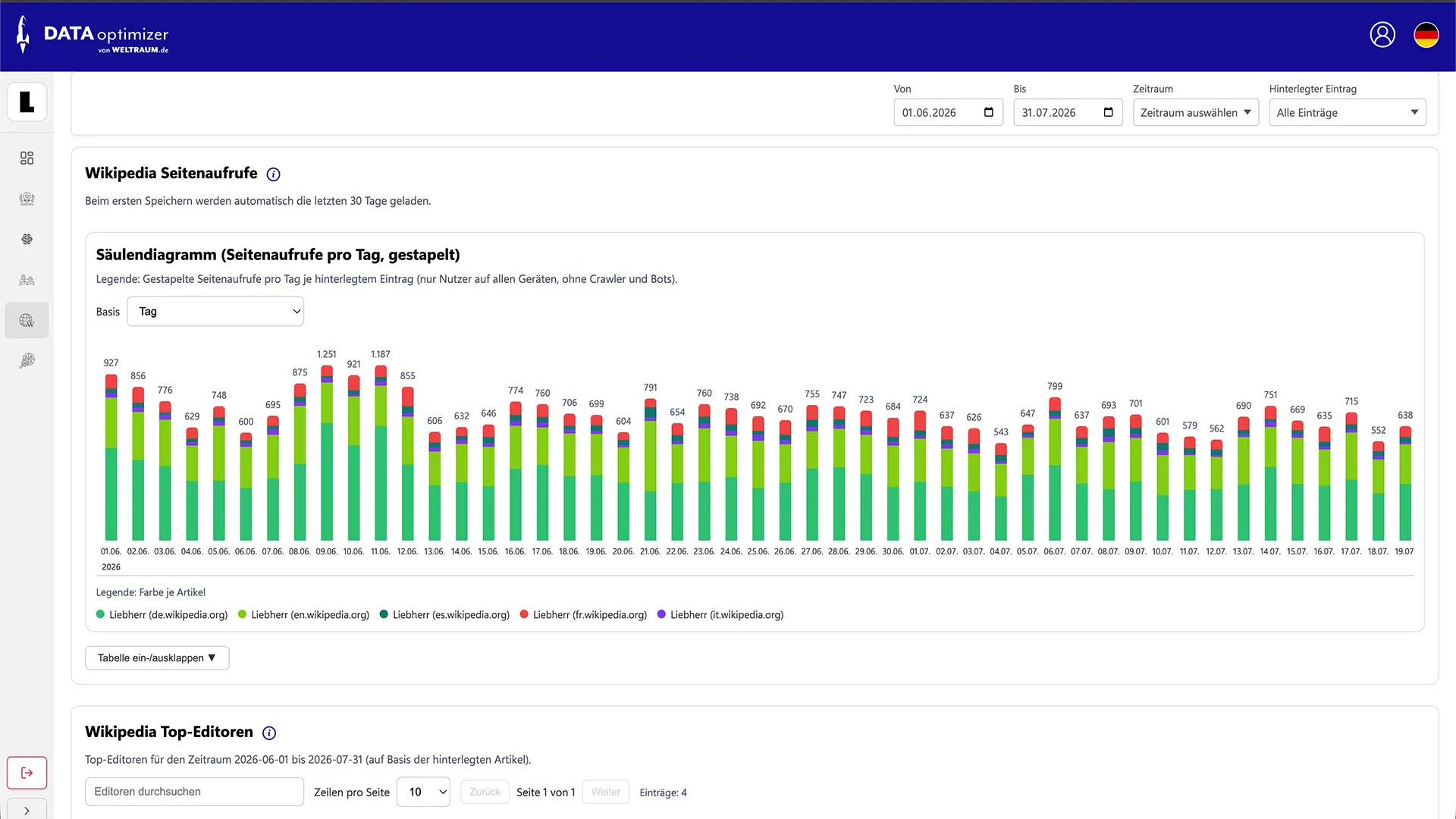
Task: Open the calendar picker of the Bis date
Action: point(1109,112)
